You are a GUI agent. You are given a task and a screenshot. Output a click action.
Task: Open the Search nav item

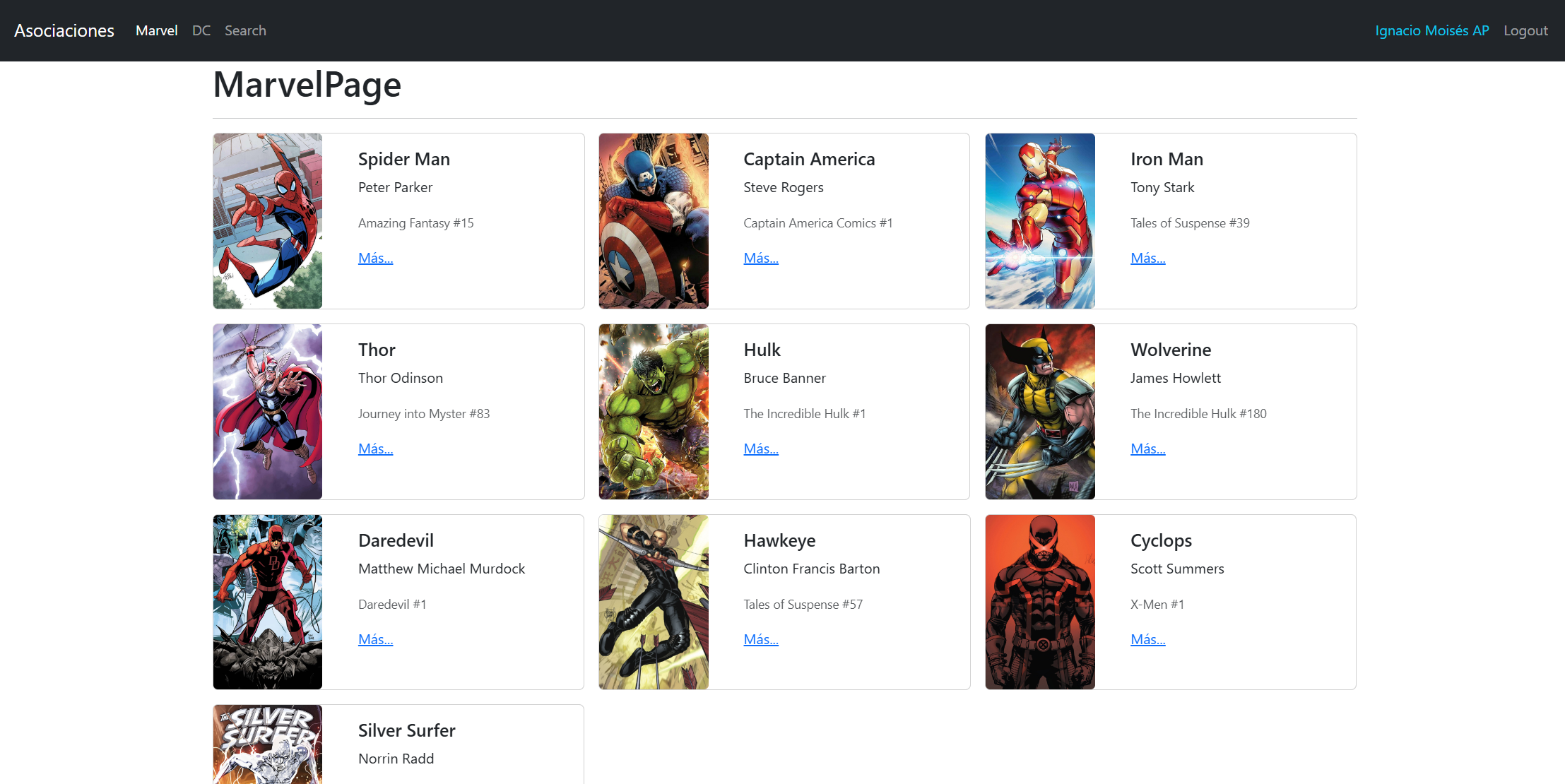point(245,30)
